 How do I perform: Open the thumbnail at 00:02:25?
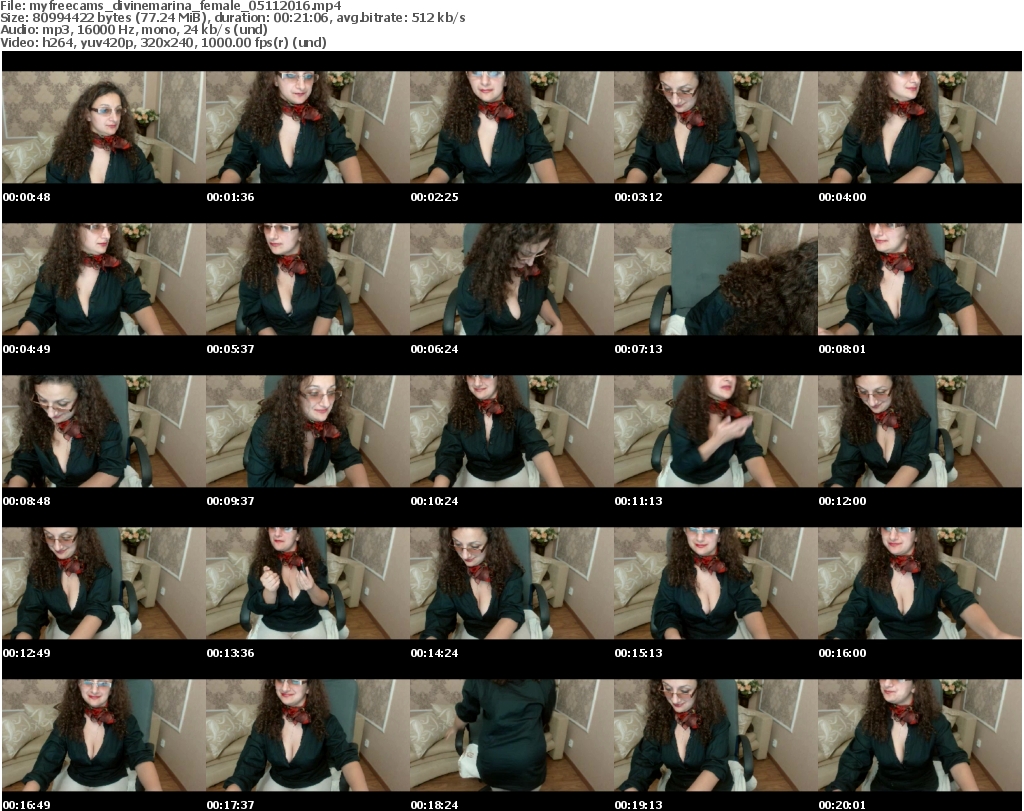coord(511,127)
